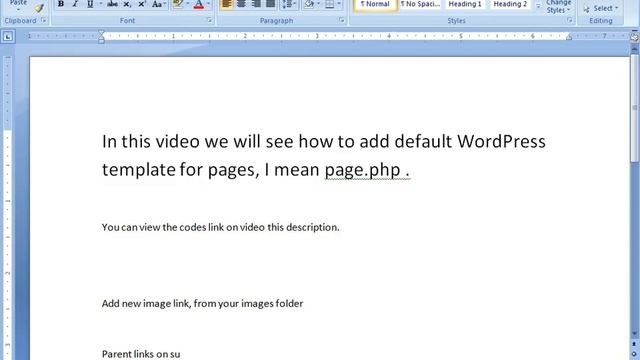Click the Font group label

[x=127, y=20]
